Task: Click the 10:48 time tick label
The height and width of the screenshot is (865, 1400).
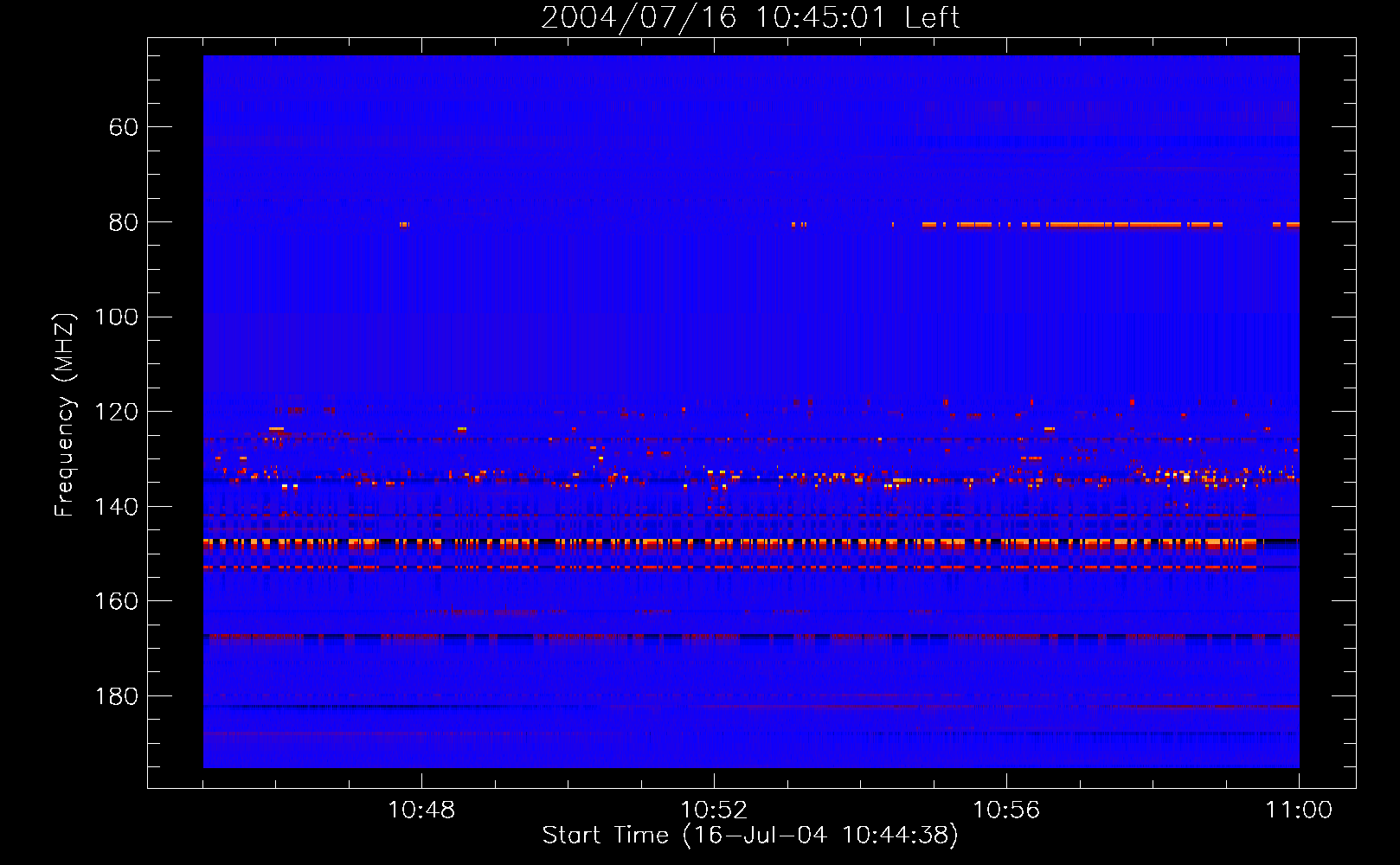Action: tap(421, 811)
